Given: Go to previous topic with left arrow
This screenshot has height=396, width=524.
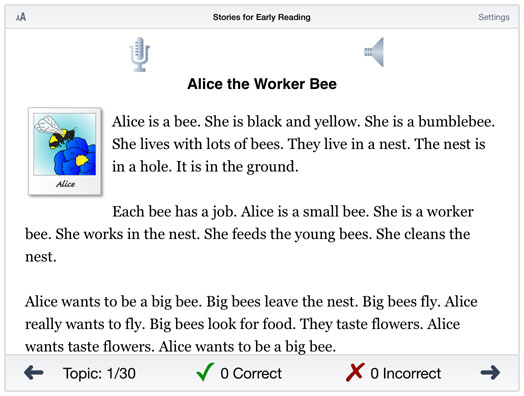Looking at the screenshot, I should click(34, 372).
